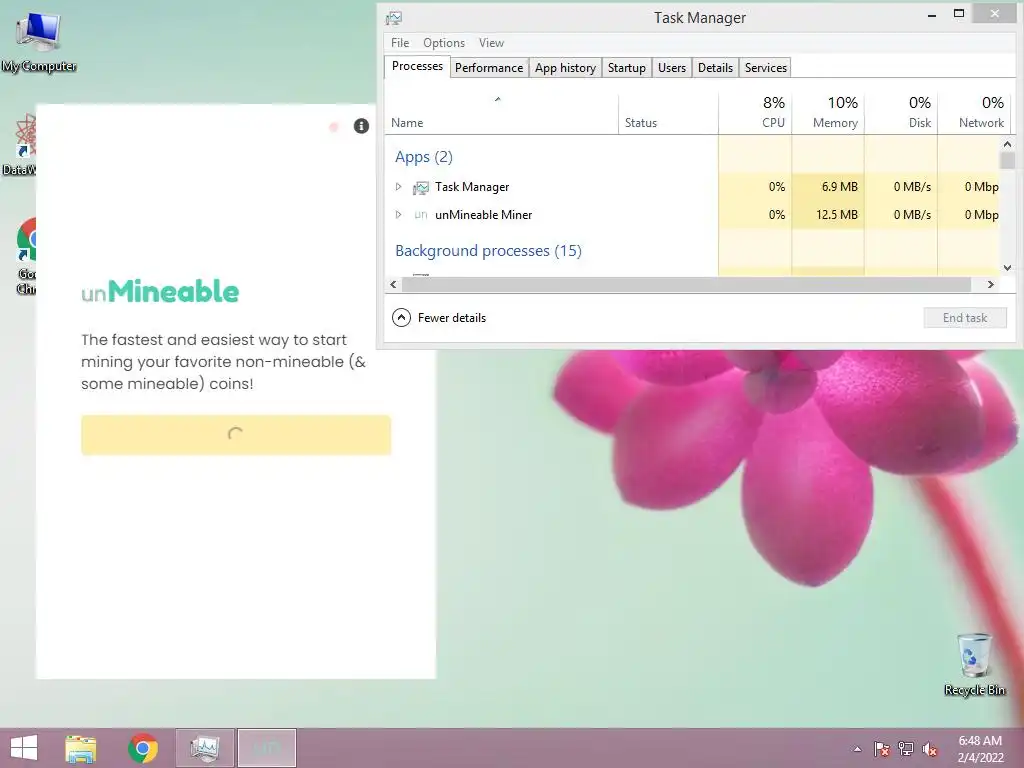Viewport: 1024px width, 768px height.
Task: Sort by Memory column header
Action: click(828, 114)
